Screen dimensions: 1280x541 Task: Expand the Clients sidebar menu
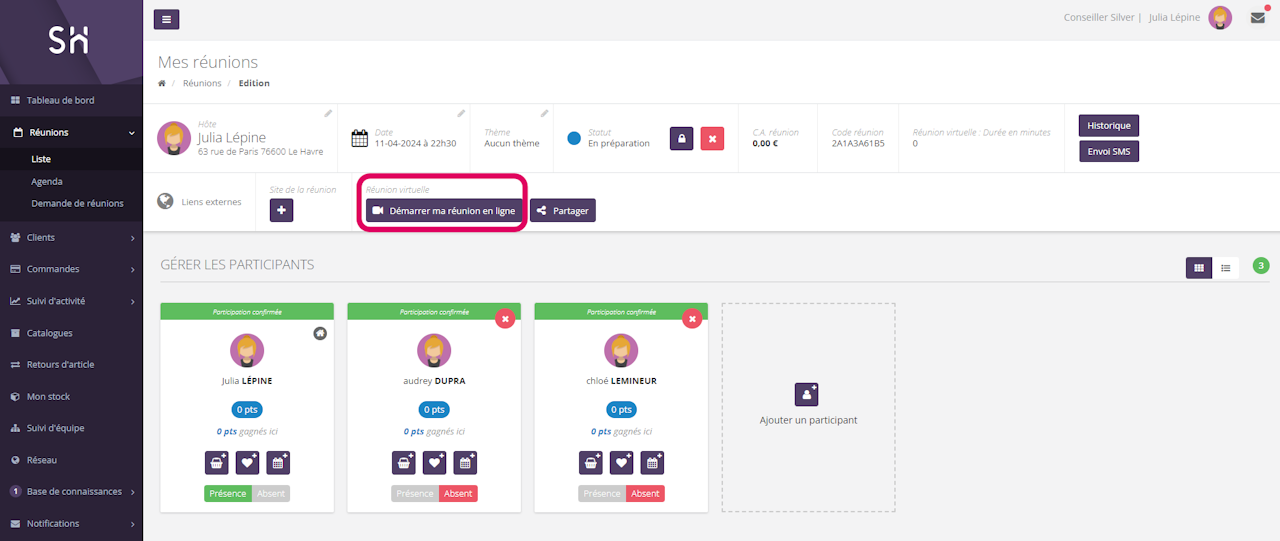pyautogui.click(x=70, y=237)
